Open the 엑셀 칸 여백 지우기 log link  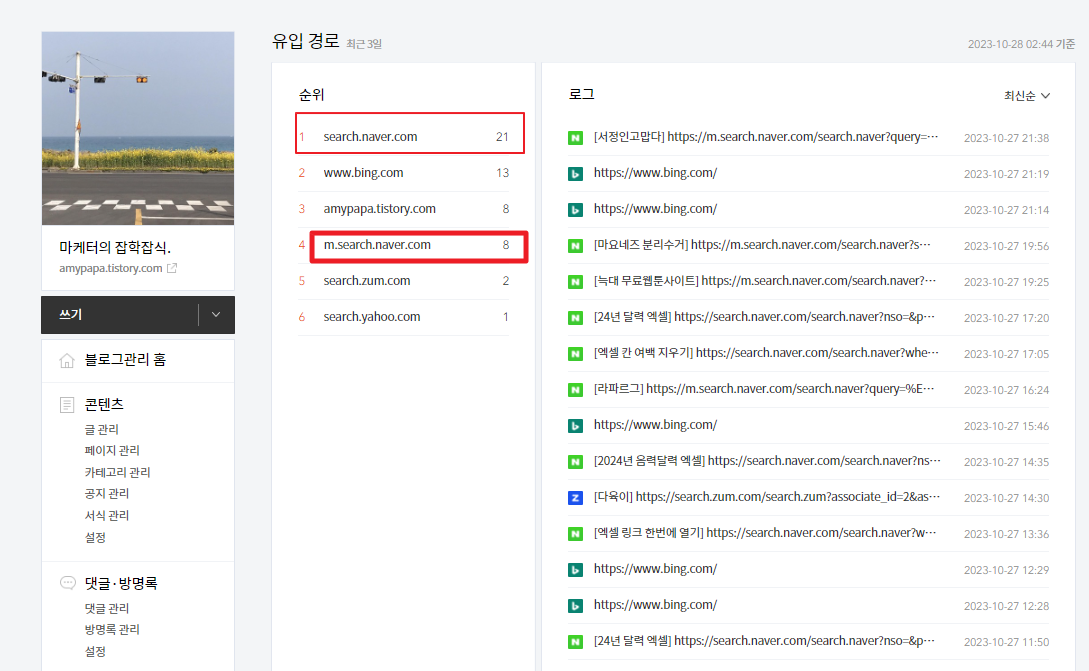[x=766, y=354]
